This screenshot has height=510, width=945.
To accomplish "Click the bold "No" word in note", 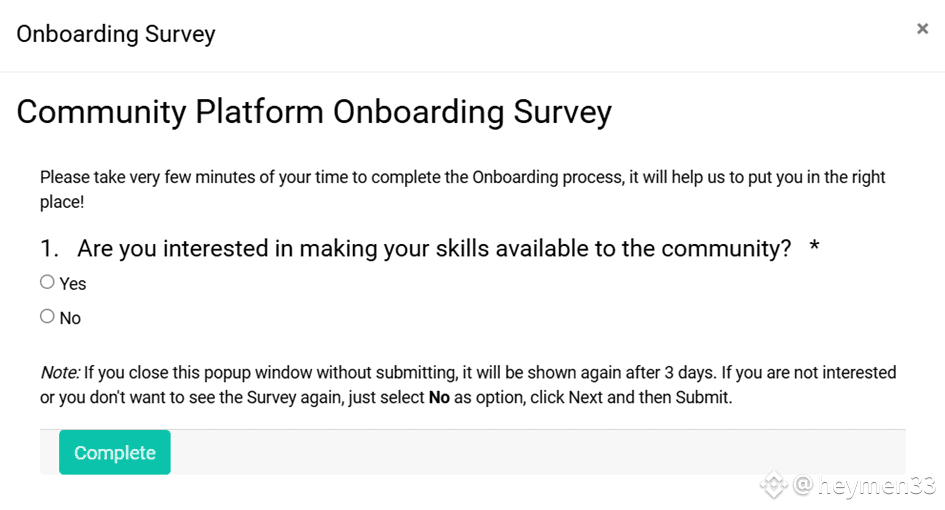I will (x=439, y=398).
